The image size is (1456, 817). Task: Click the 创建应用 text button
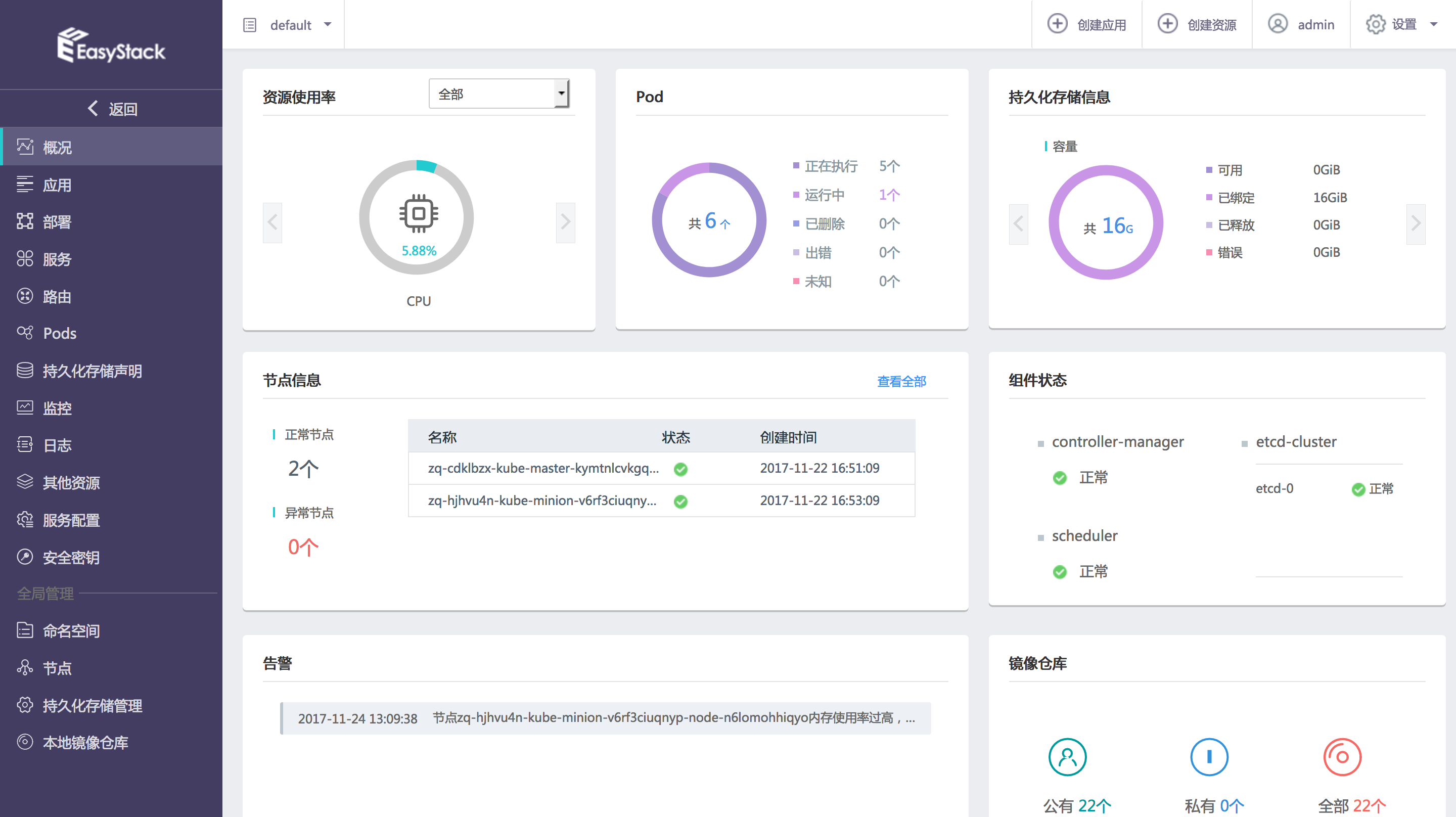tap(1102, 25)
